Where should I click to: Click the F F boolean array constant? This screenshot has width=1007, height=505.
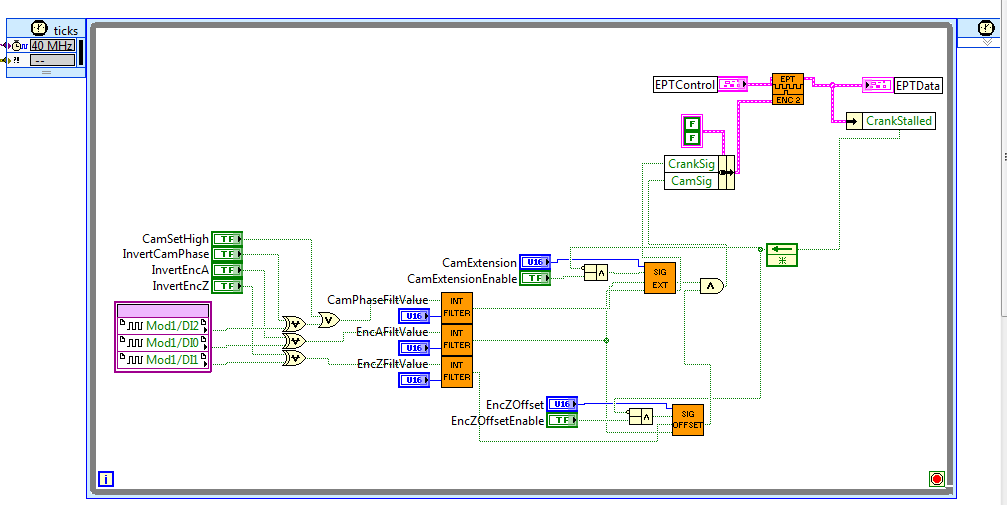pyautogui.click(x=692, y=130)
